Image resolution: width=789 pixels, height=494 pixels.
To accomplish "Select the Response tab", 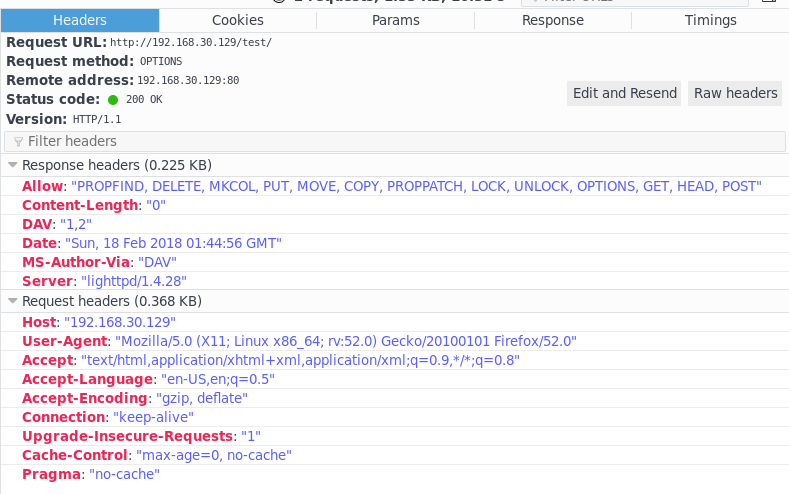I will [x=552, y=20].
